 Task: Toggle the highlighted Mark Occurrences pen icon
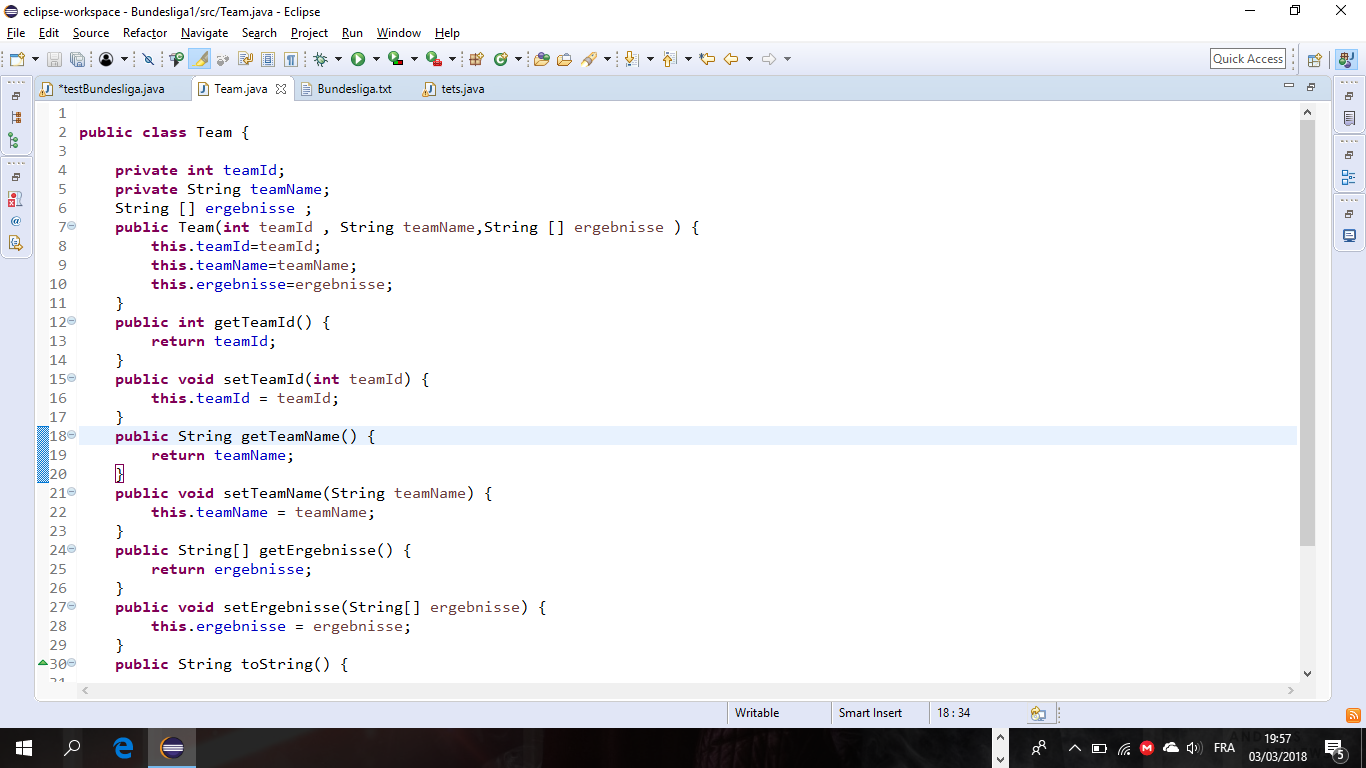200,59
